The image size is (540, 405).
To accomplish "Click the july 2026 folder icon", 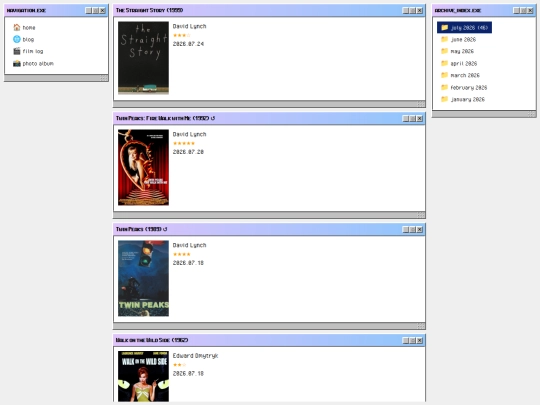I will coord(444,27).
